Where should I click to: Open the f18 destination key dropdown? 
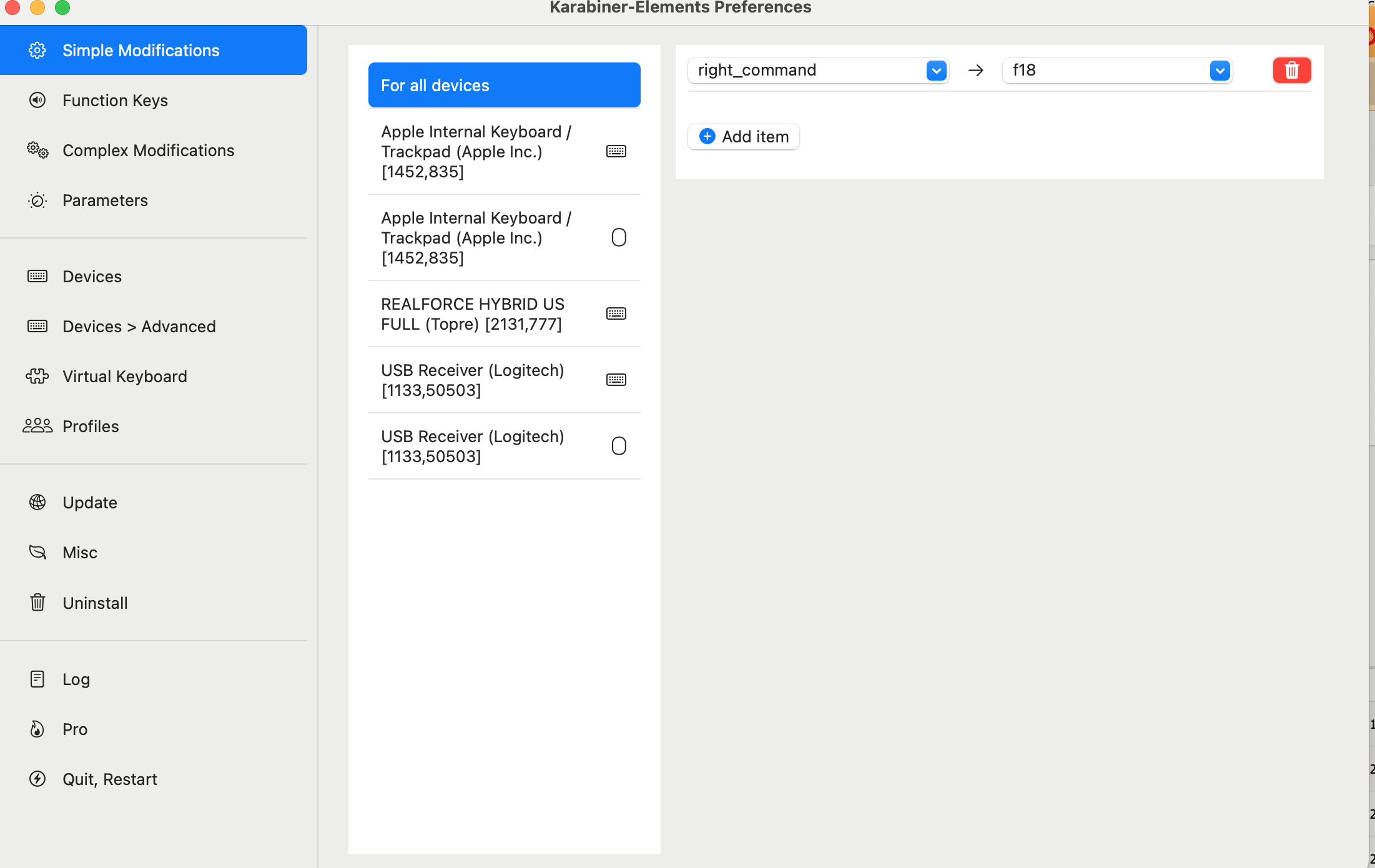(1219, 71)
